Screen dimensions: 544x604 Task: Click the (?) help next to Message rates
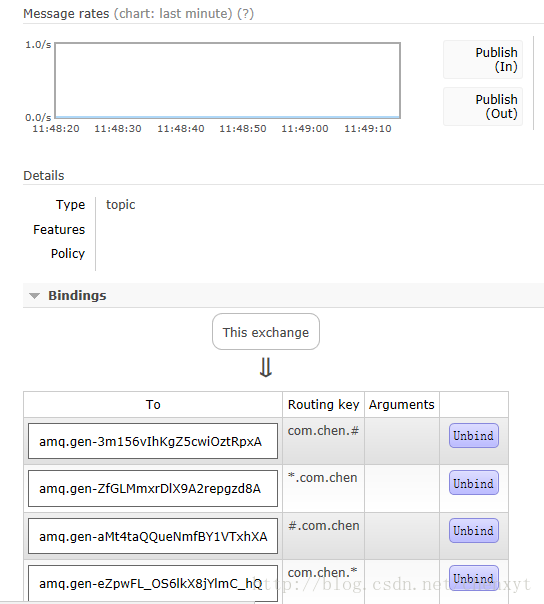point(245,13)
